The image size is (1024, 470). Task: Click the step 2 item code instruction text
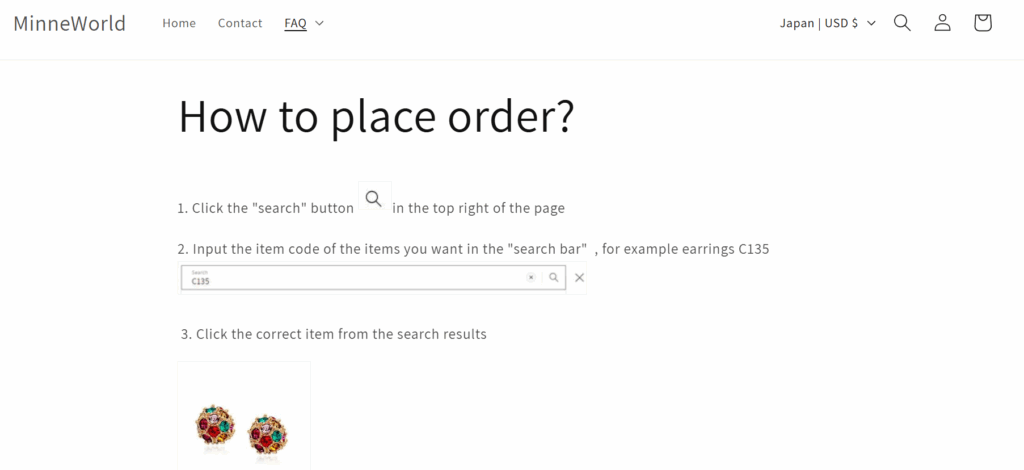click(x=473, y=249)
